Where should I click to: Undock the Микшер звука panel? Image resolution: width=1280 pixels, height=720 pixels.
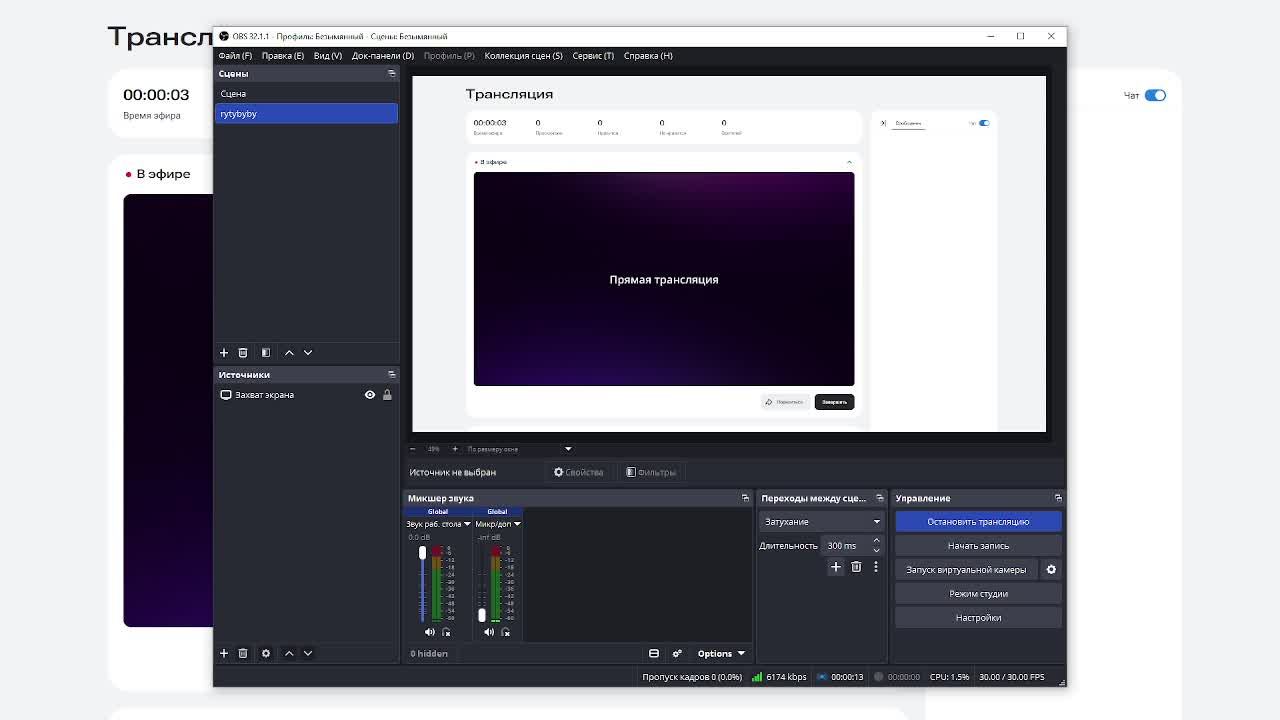tap(745, 498)
